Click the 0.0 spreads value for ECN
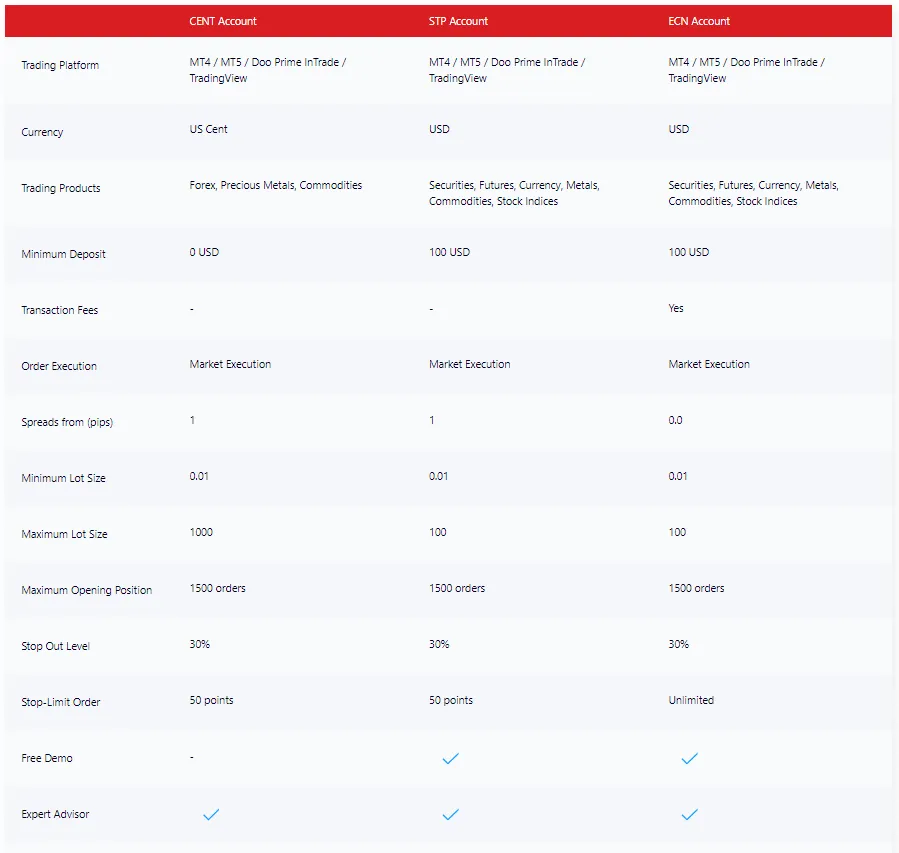Image resolution: width=899 pixels, height=853 pixels. (675, 420)
